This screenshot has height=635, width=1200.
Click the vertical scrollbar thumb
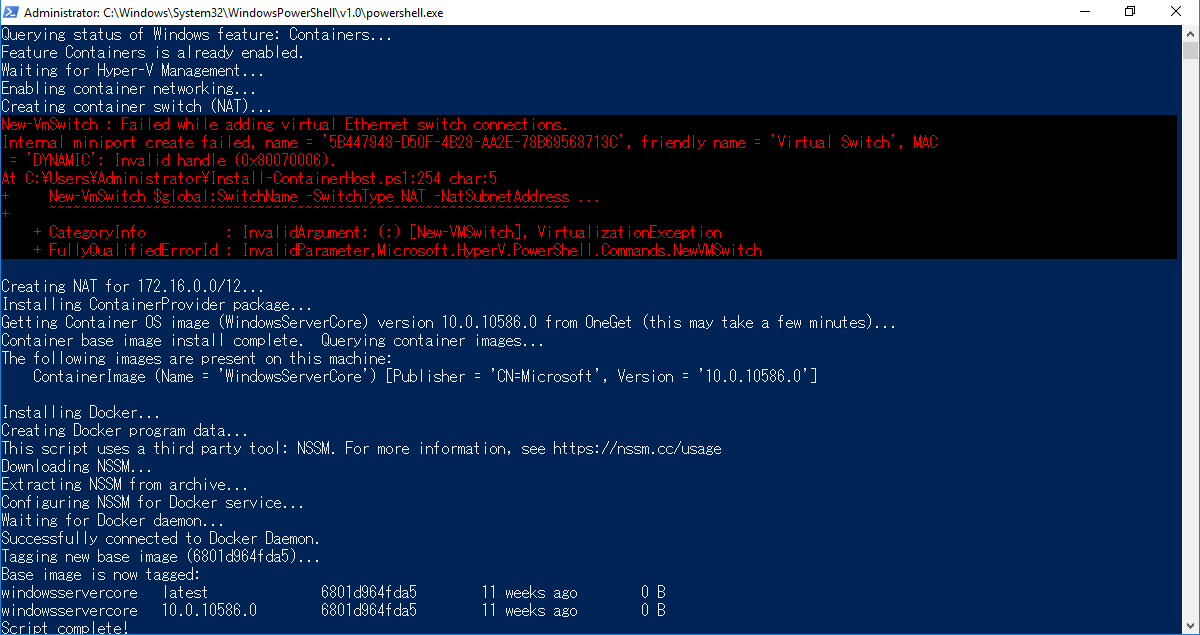1190,52
